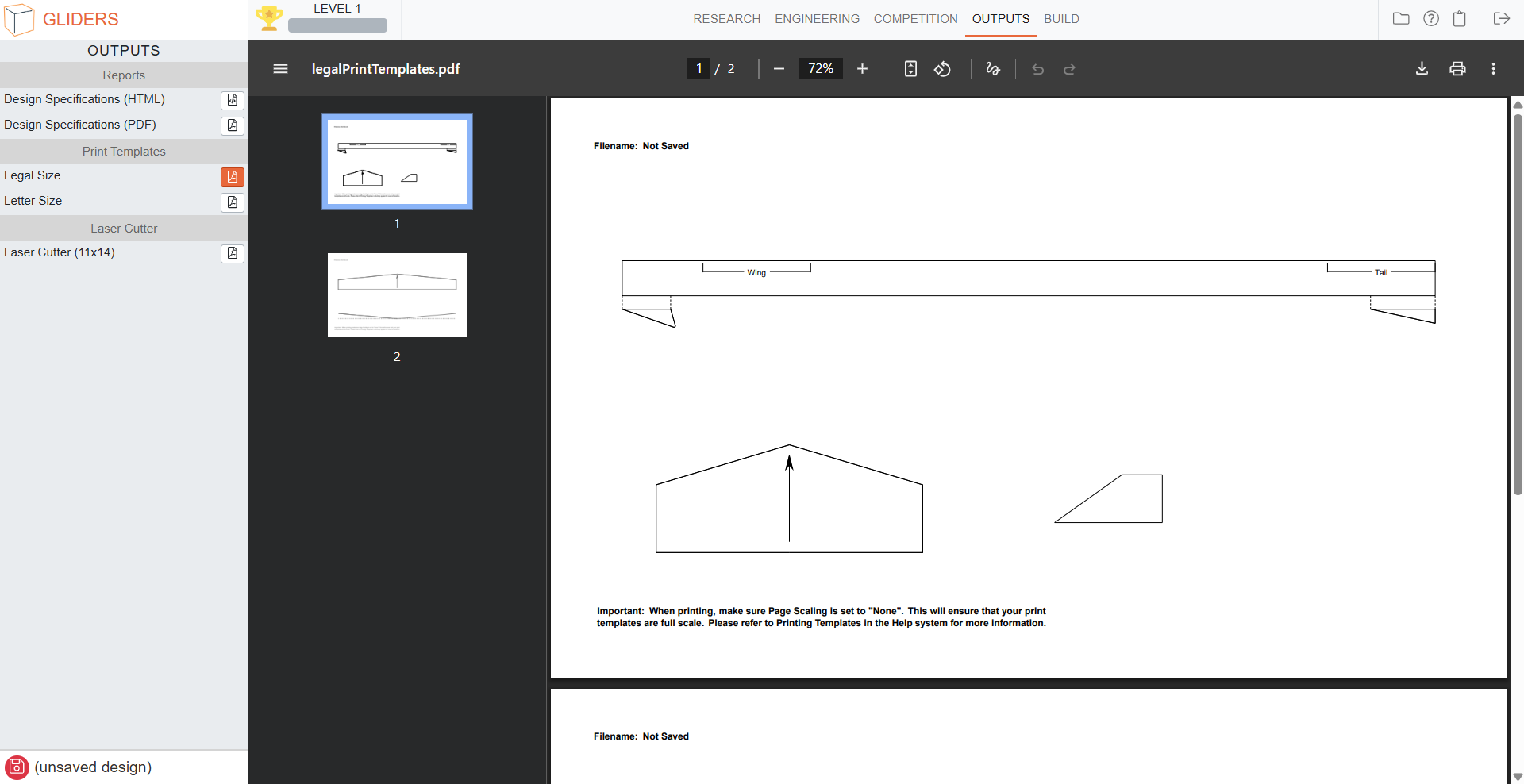This screenshot has height=784, width=1524.
Task: Click the fit to page icon
Action: tap(910, 69)
